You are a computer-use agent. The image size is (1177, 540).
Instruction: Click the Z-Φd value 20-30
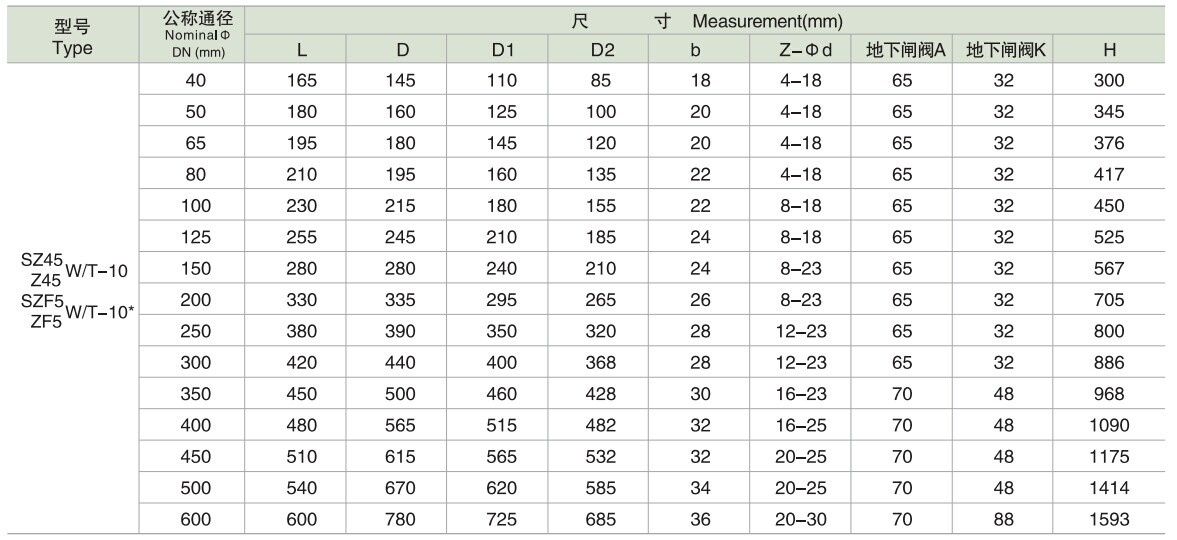(801, 519)
